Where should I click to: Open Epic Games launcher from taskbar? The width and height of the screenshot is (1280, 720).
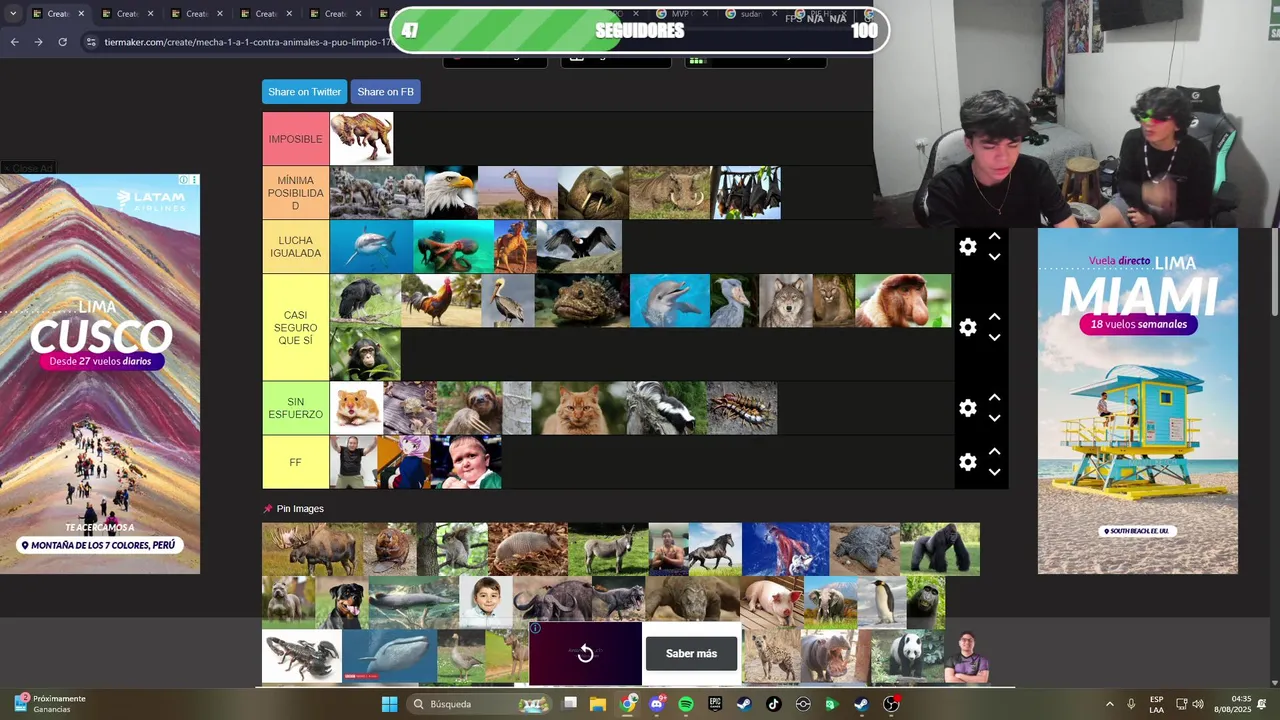[715, 704]
